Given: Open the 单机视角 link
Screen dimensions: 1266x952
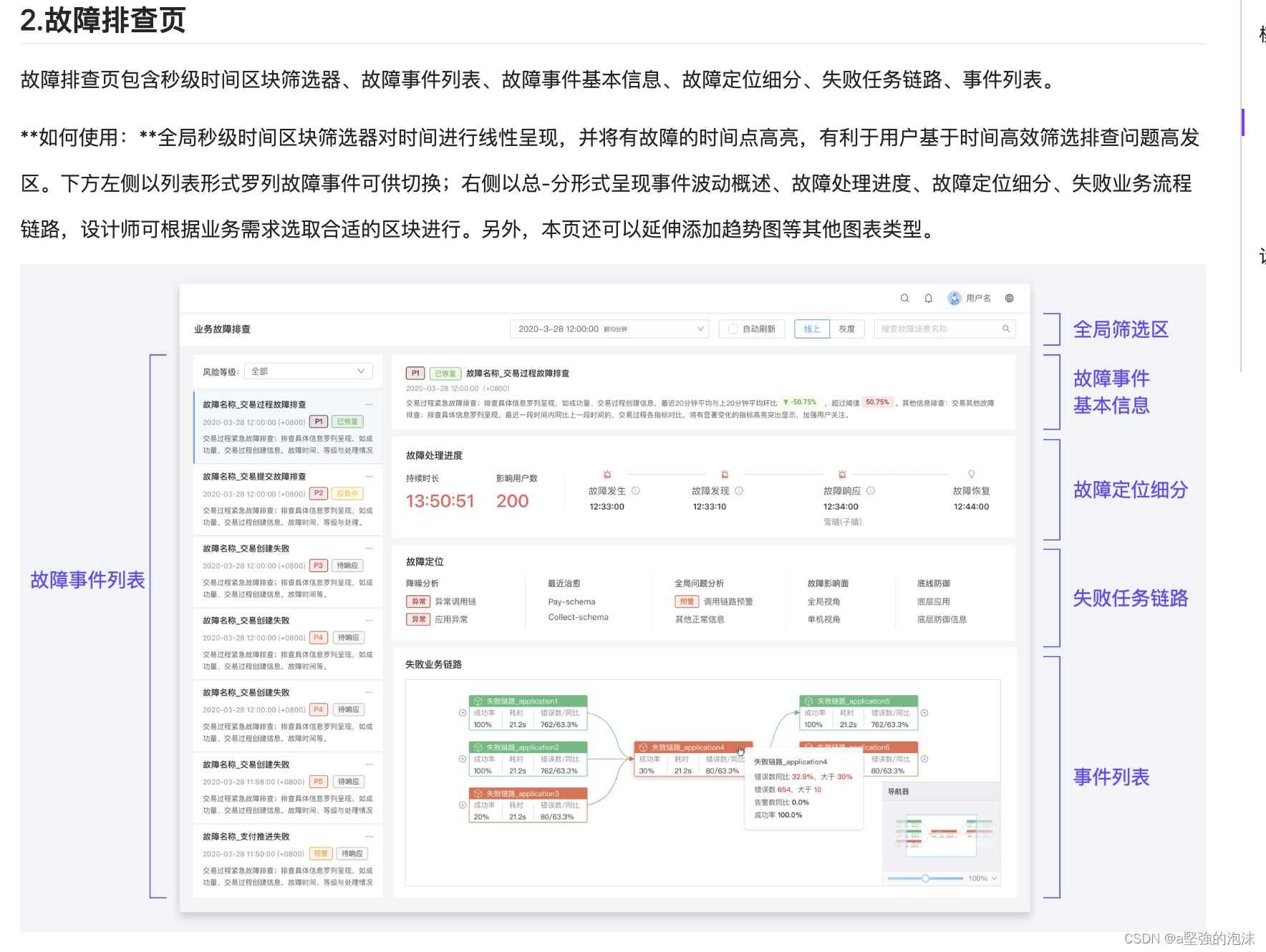Looking at the screenshot, I should click(823, 620).
